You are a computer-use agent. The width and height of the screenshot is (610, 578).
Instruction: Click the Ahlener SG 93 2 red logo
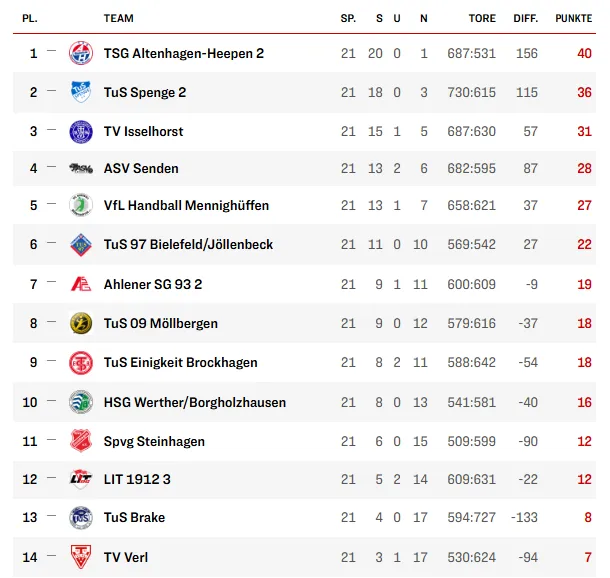click(80, 284)
